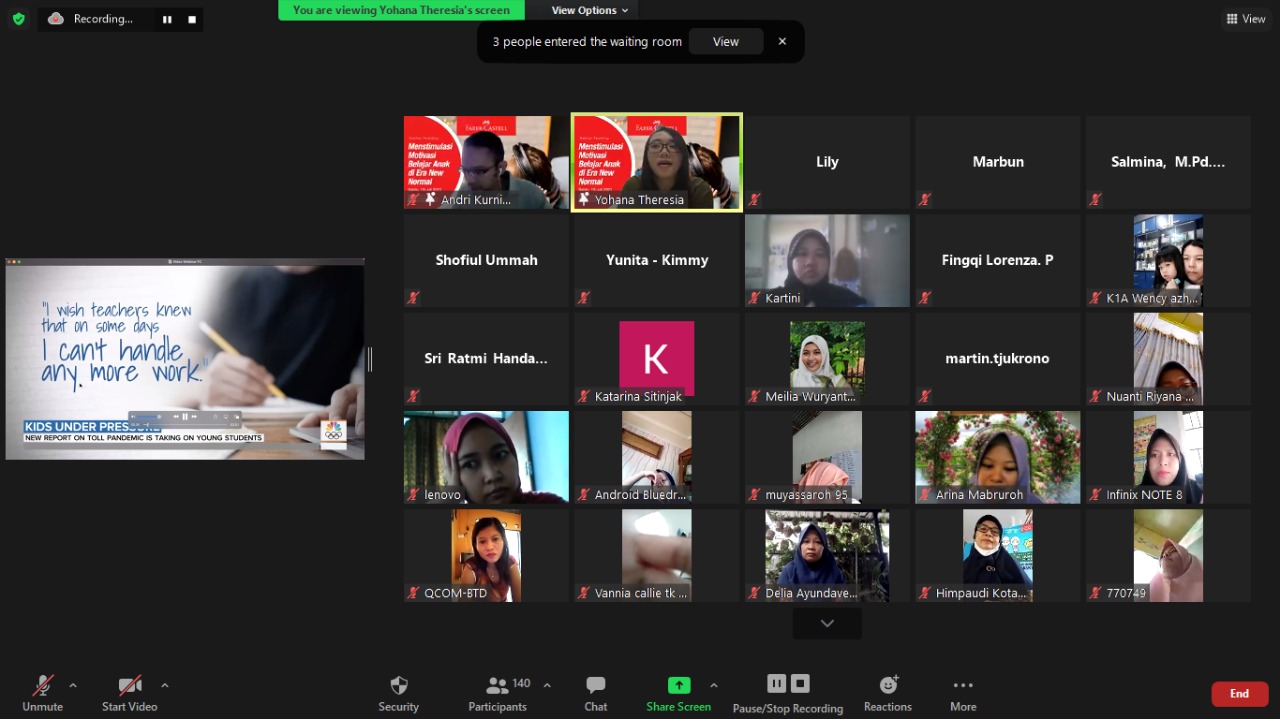
Task: Dismiss the waiting room notification
Action: pos(782,42)
